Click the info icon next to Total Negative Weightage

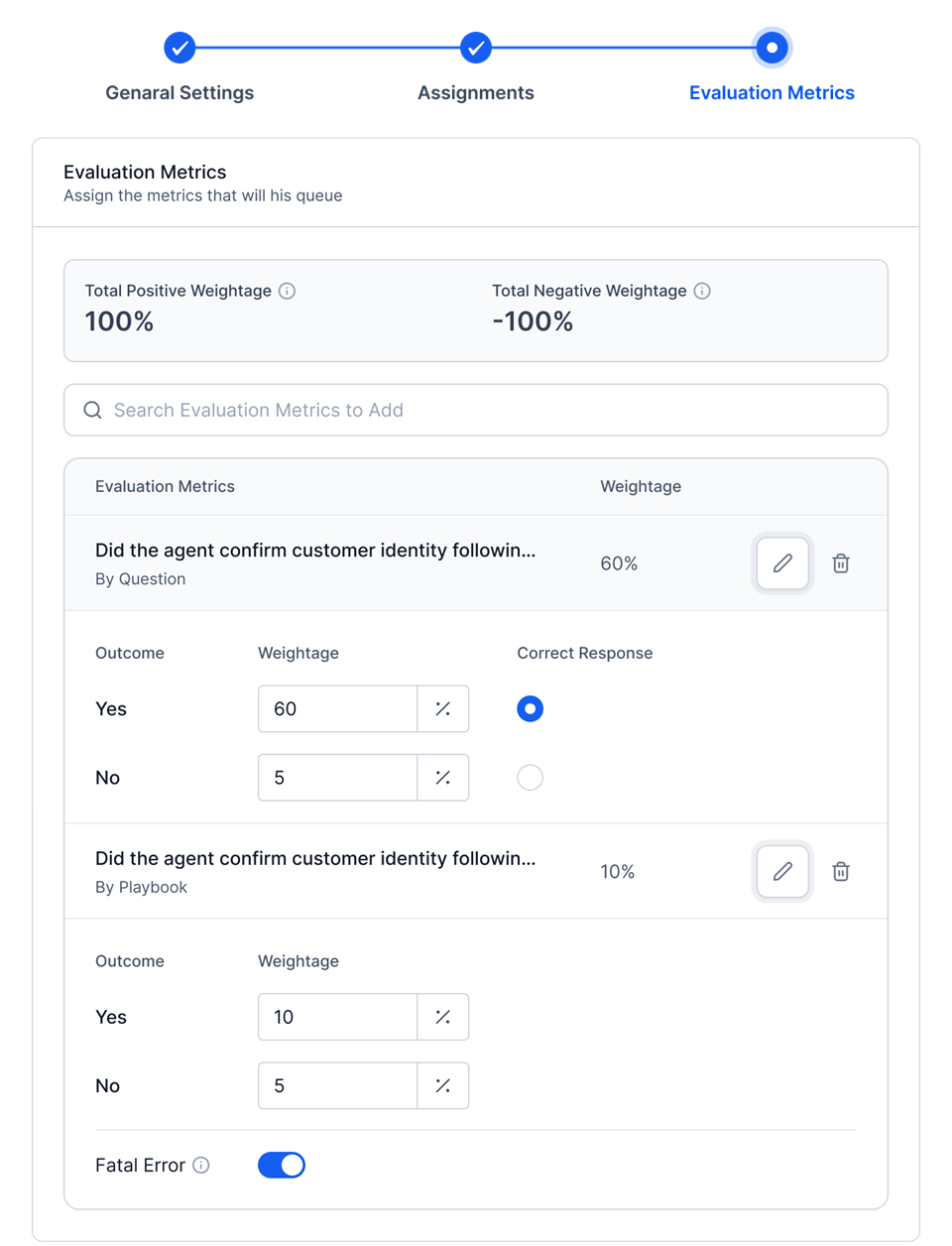(x=702, y=291)
